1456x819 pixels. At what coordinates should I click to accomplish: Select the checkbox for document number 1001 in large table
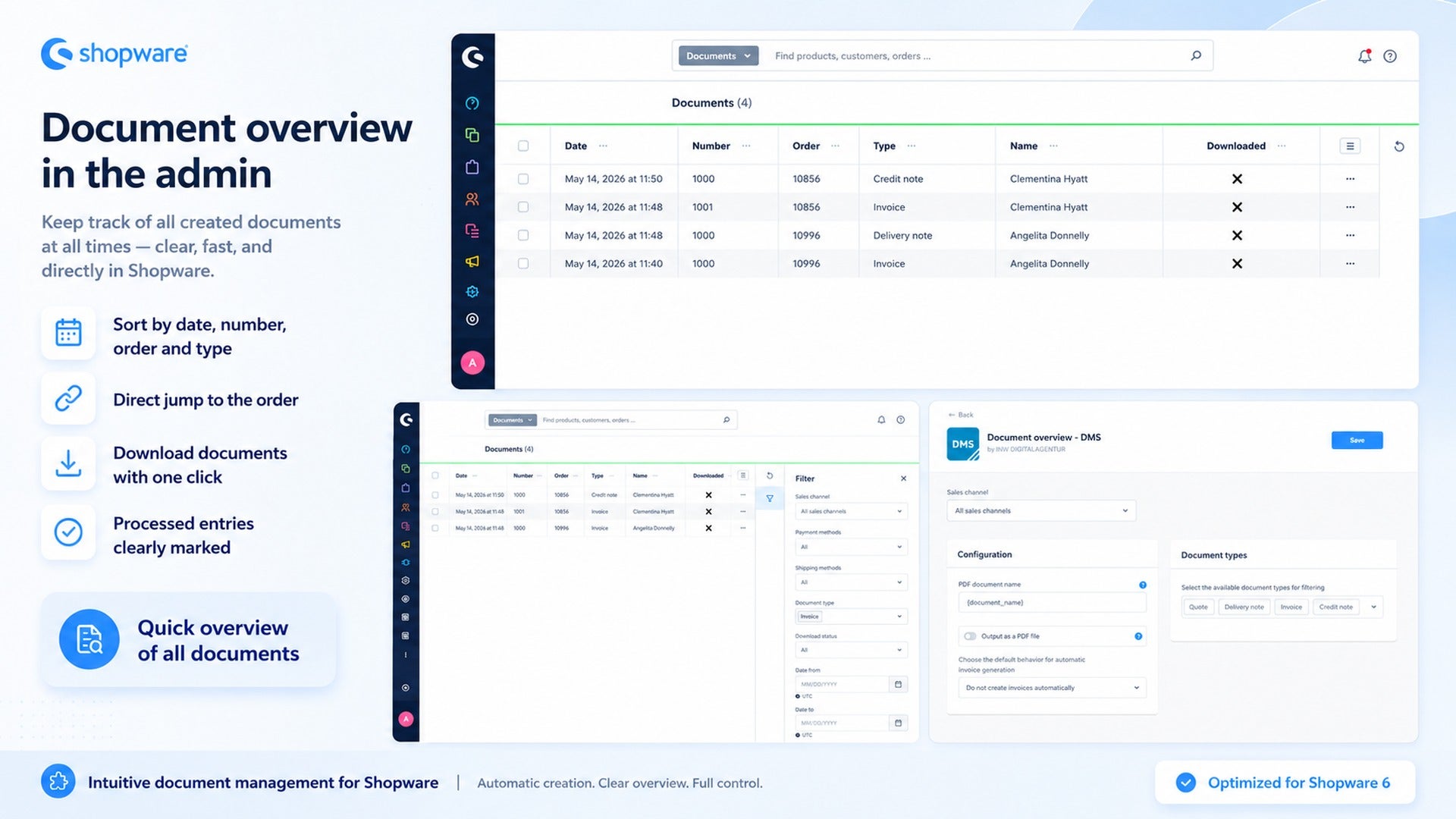pos(523,207)
